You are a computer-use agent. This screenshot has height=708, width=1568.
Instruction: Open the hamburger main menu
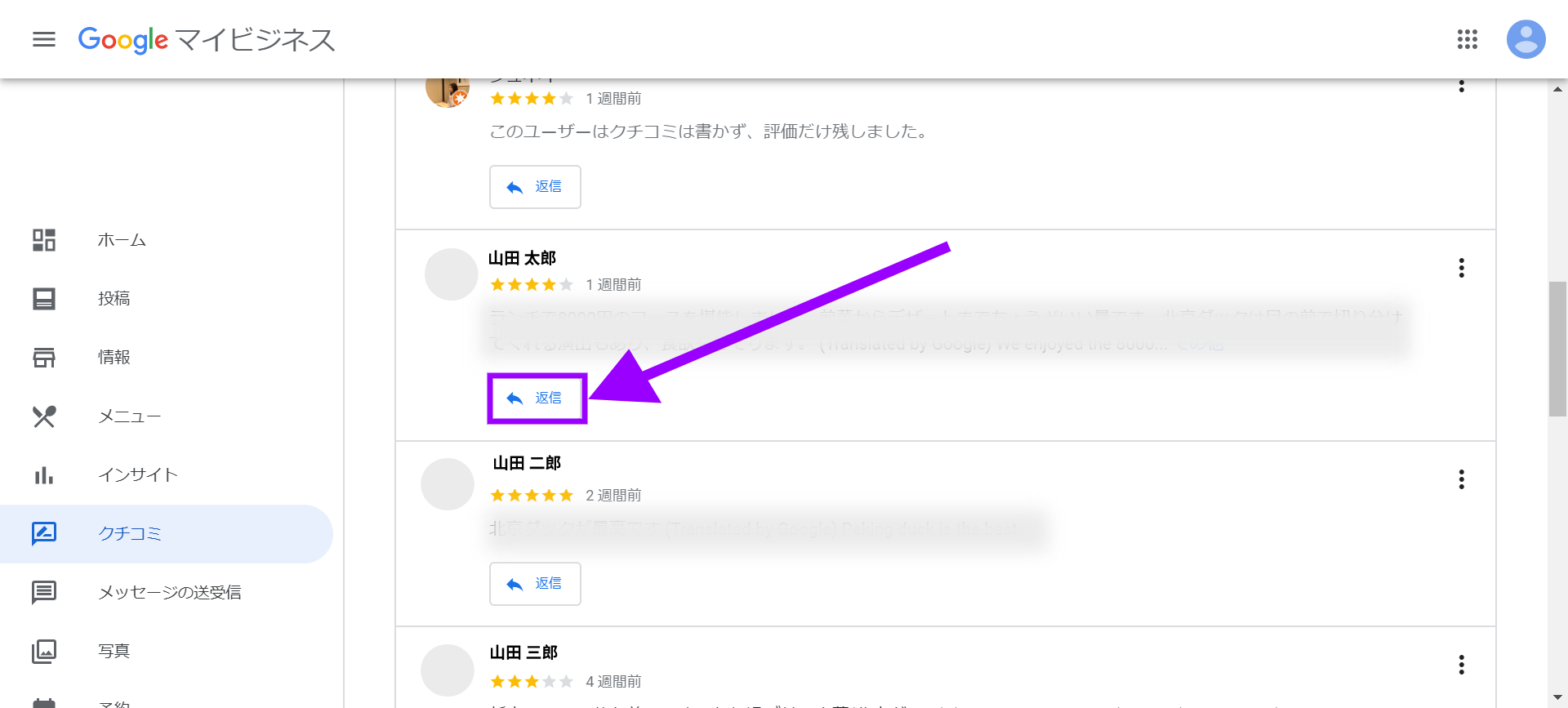click(44, 39)
